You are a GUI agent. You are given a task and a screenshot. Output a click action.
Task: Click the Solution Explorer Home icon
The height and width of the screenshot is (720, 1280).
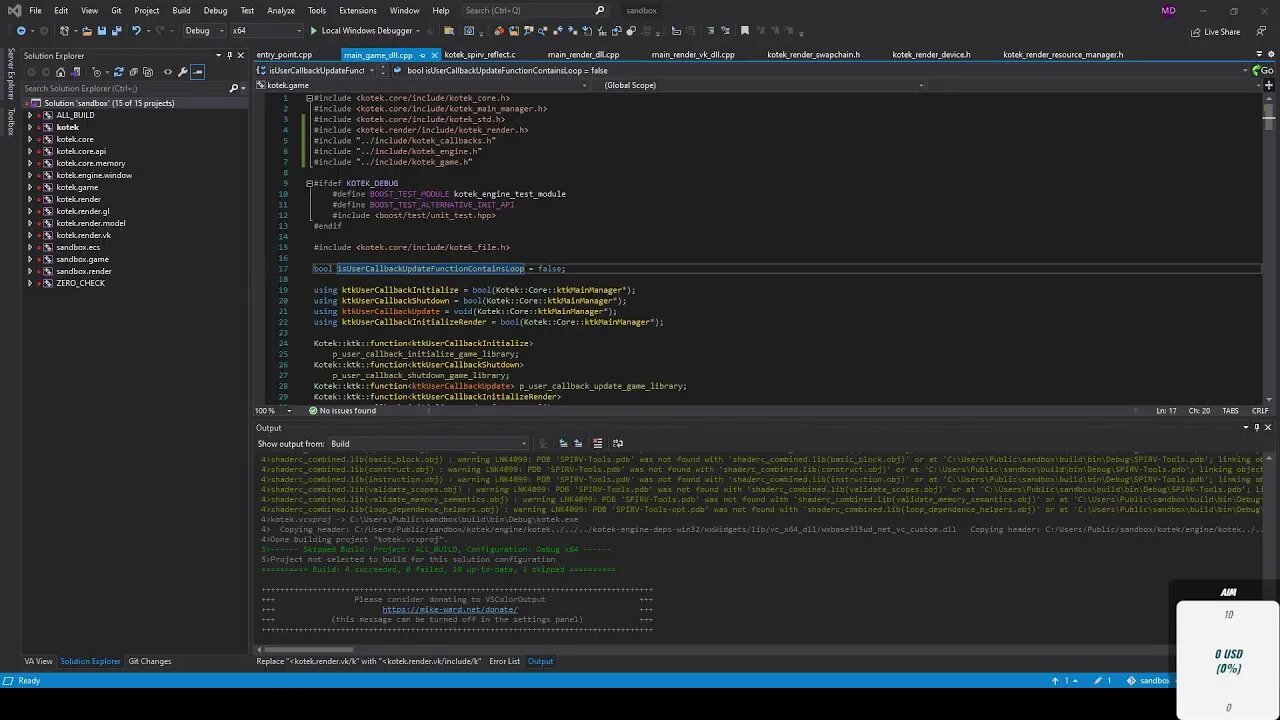(61, 72)
